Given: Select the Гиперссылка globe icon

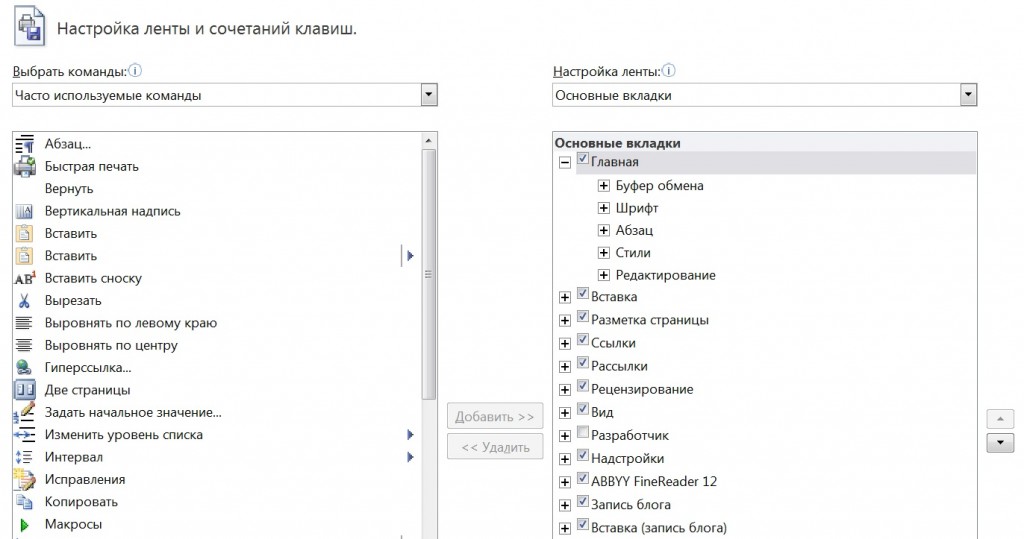Looking at the screenshot, I should 25,368.
